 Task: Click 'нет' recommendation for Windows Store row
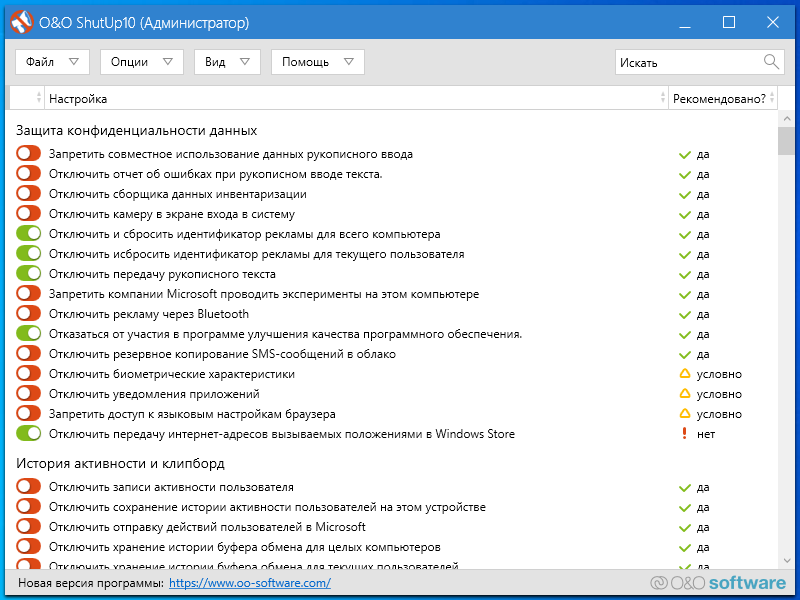coord(706,434)
